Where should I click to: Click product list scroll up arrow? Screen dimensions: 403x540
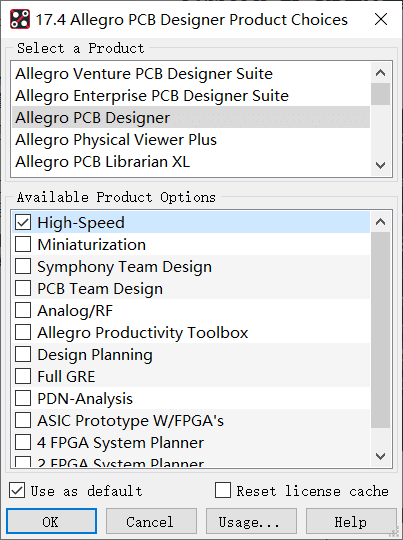pos(381,73)
